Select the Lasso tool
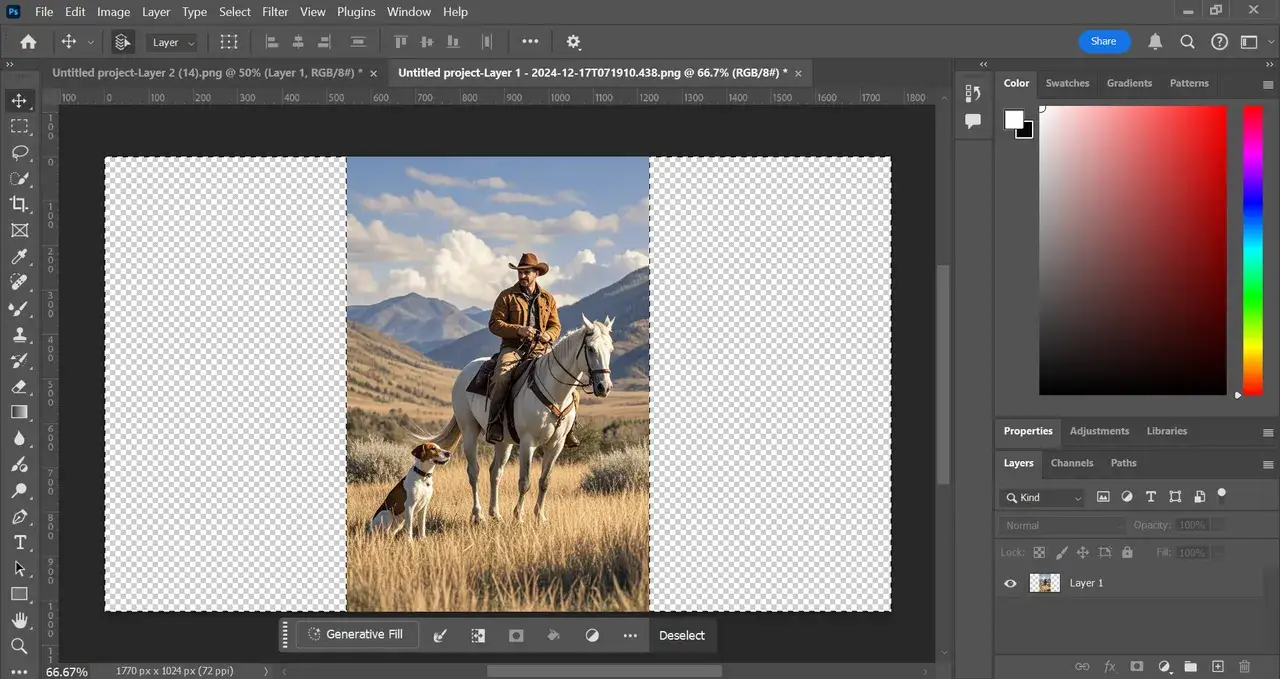 [x=19, y=152]
